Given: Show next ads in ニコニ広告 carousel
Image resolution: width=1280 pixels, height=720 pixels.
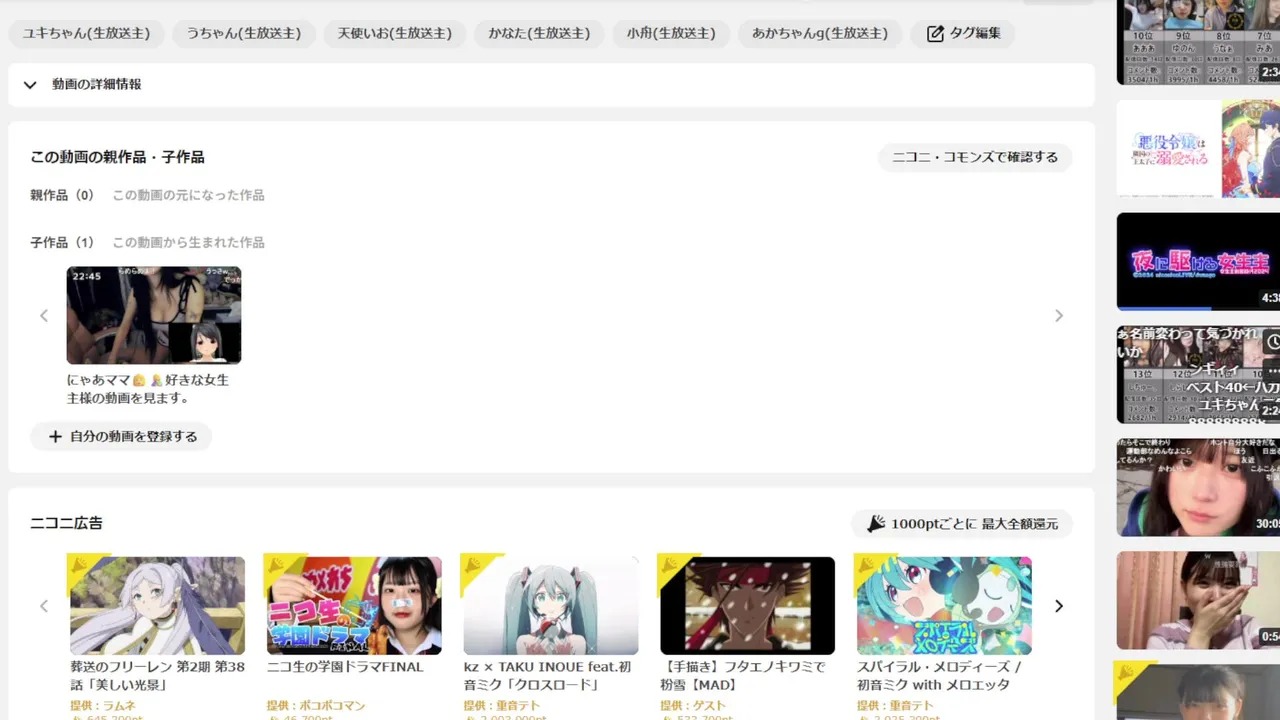Looking at the screenshot, I should click(x=1059, y=606).
